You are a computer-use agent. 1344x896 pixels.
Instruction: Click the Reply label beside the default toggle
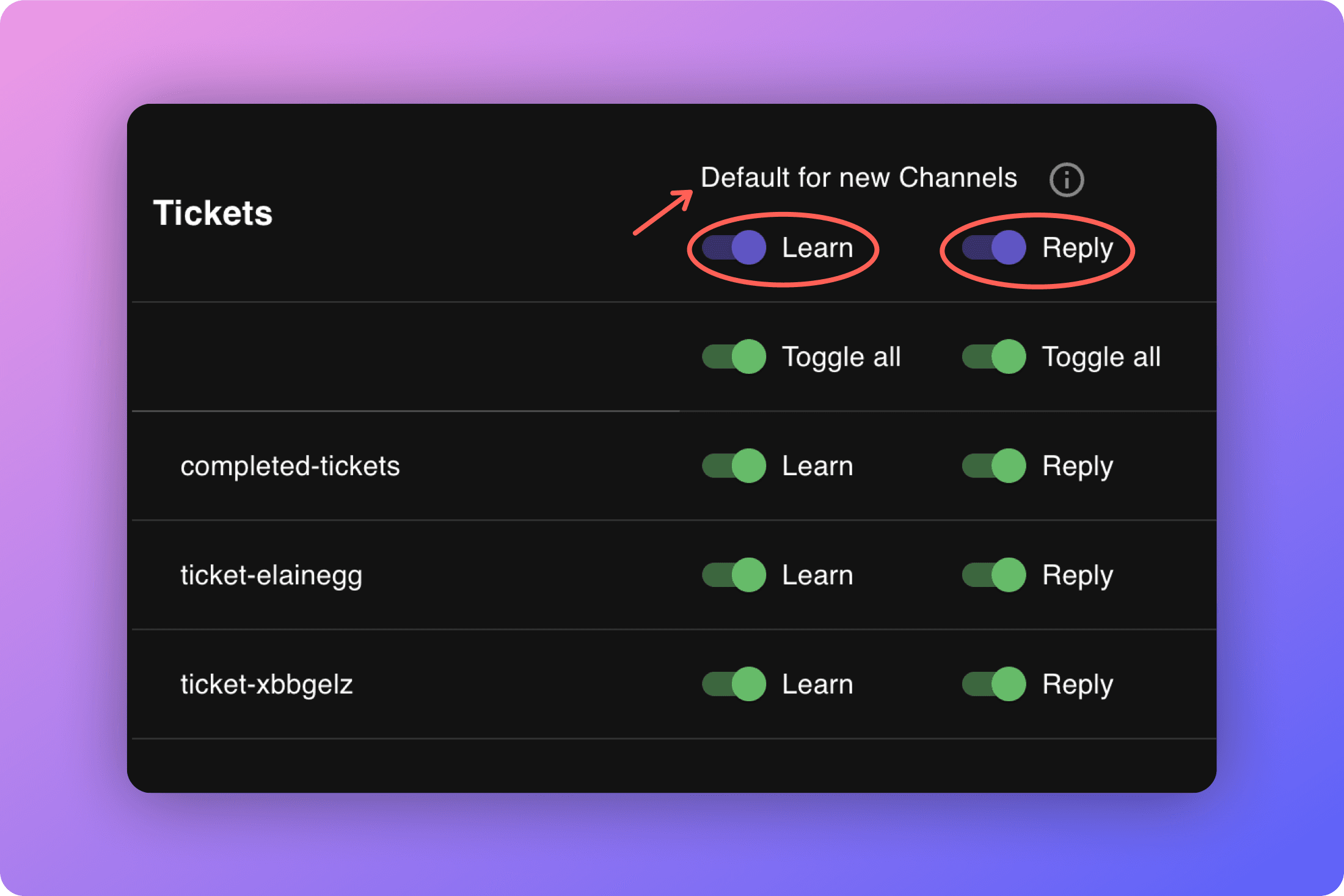click(1078, 247)
